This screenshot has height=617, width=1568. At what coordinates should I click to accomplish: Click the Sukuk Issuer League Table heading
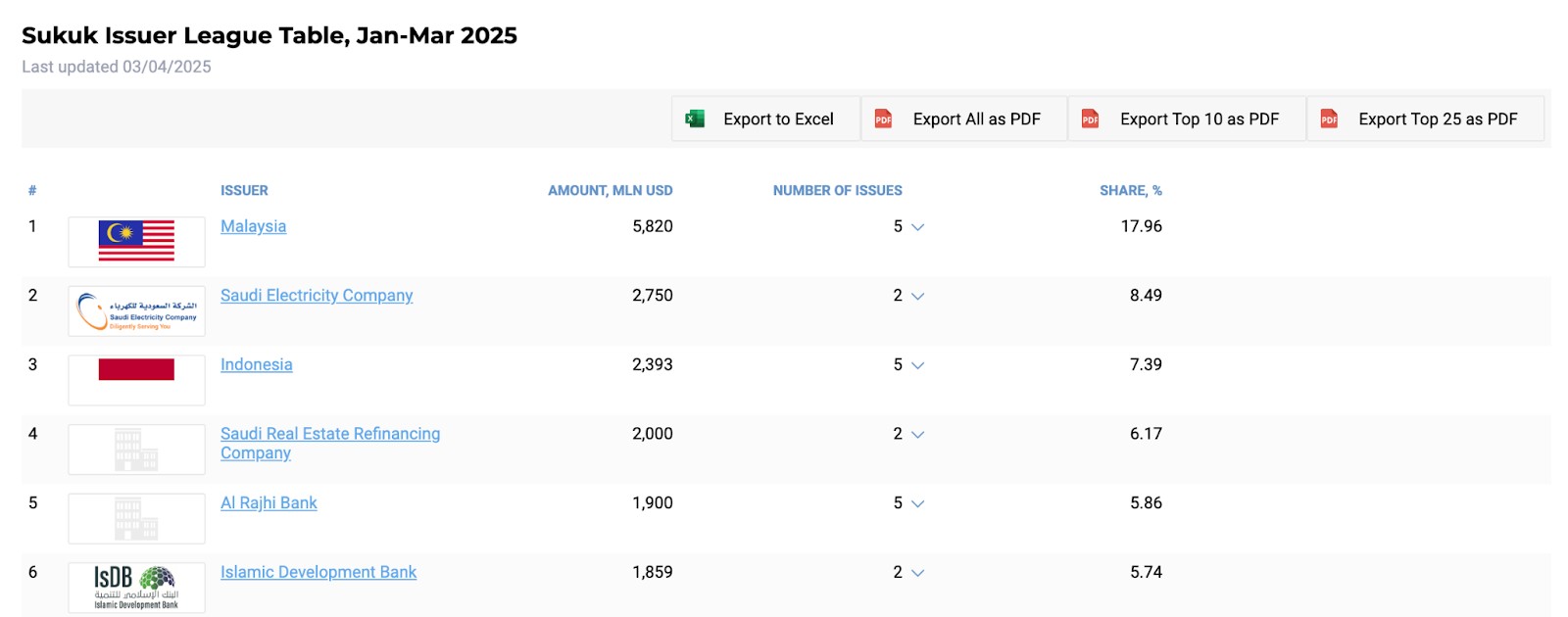(x=269, y=35)
